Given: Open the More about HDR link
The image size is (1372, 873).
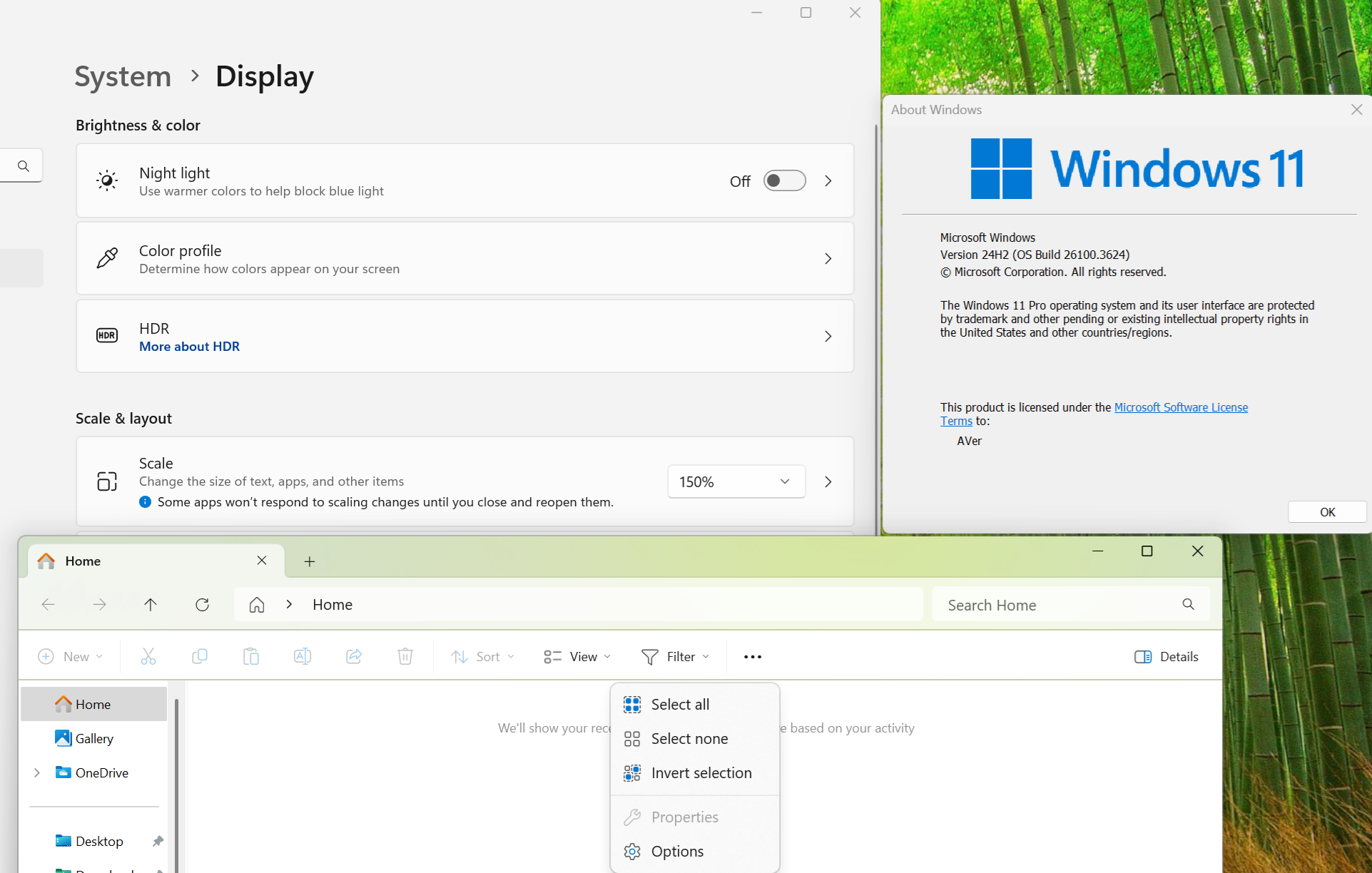Looking at the screenshot, I should [x=189, y=347].
